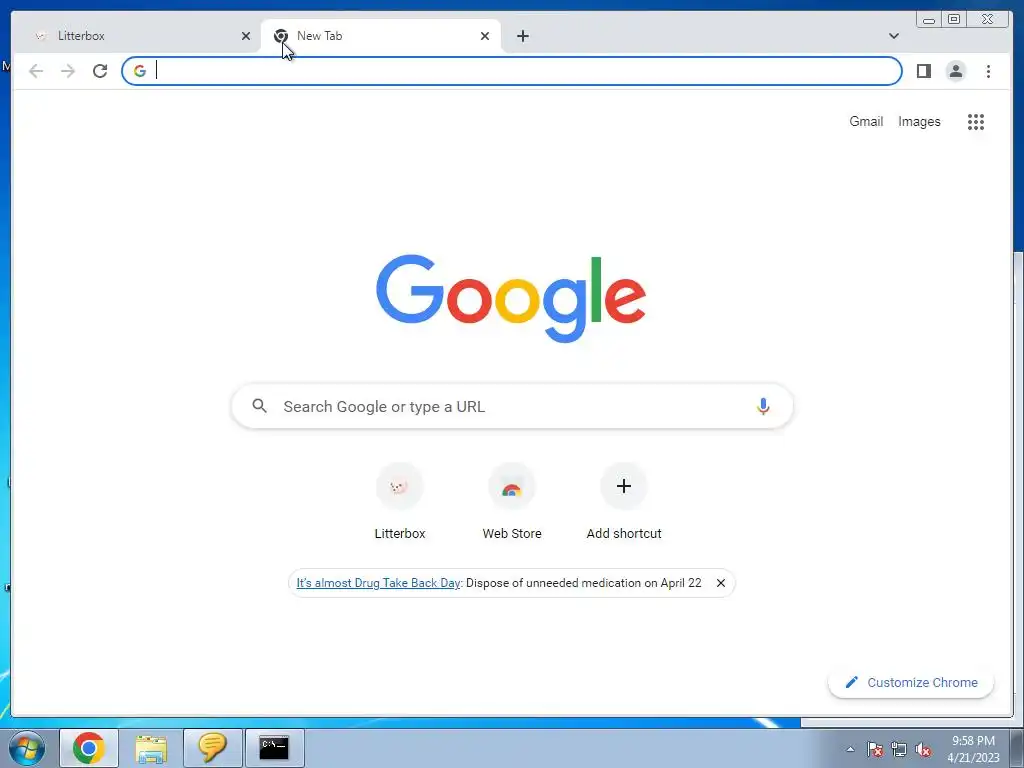
Task: Click Action Center flag icon
Action: (875, 749)
